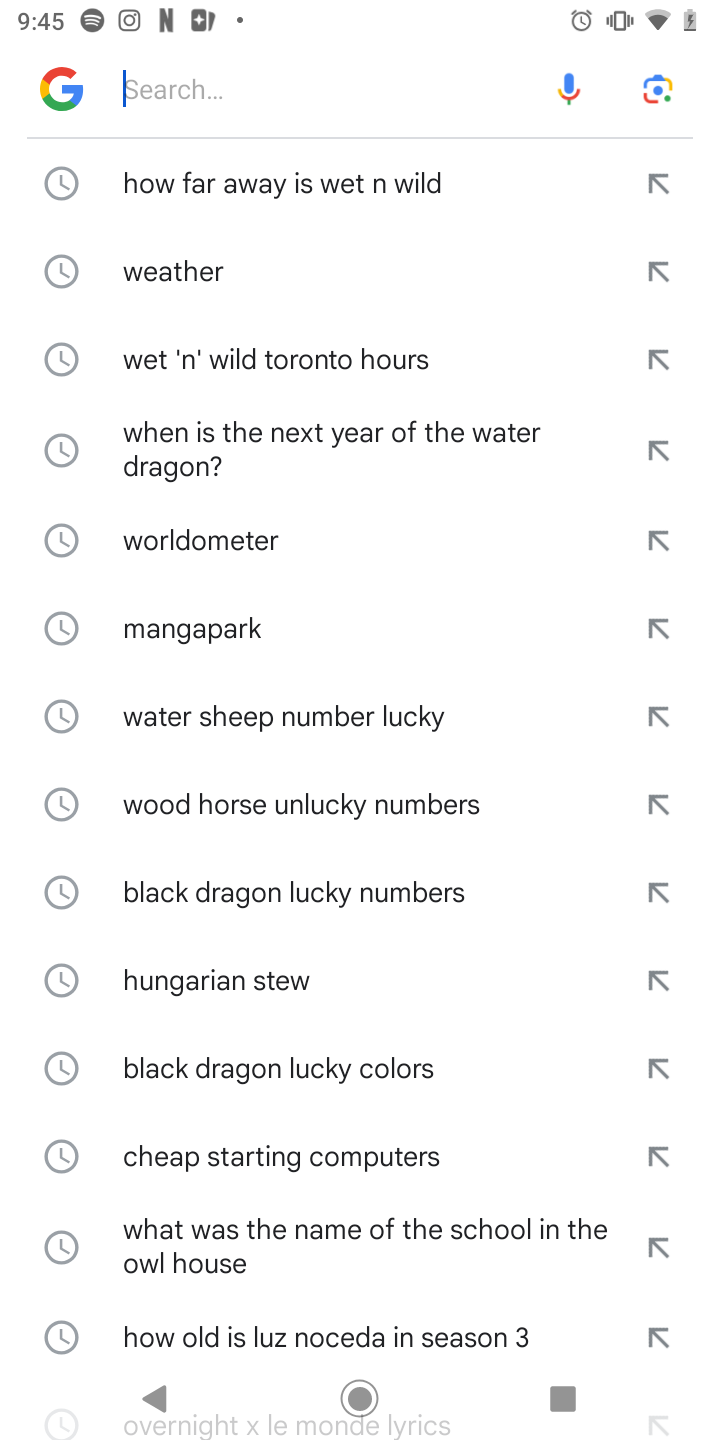Open Google Lens camera search
The width and height of the screenshot is (720, 1440).
657,90
